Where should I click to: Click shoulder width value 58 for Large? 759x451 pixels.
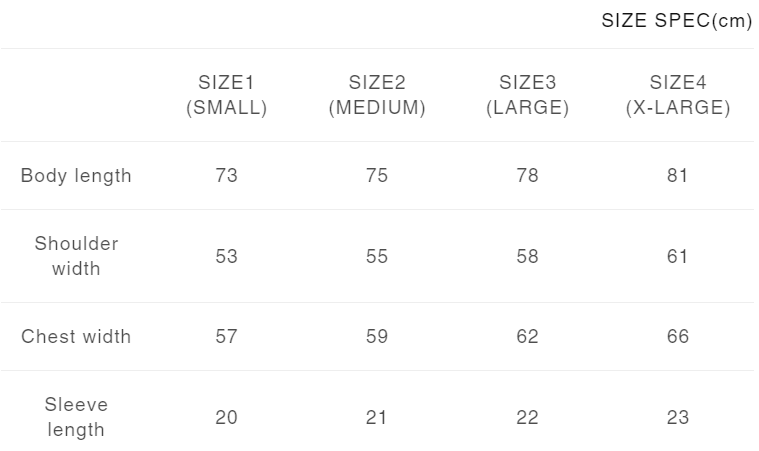pos(527,257)
